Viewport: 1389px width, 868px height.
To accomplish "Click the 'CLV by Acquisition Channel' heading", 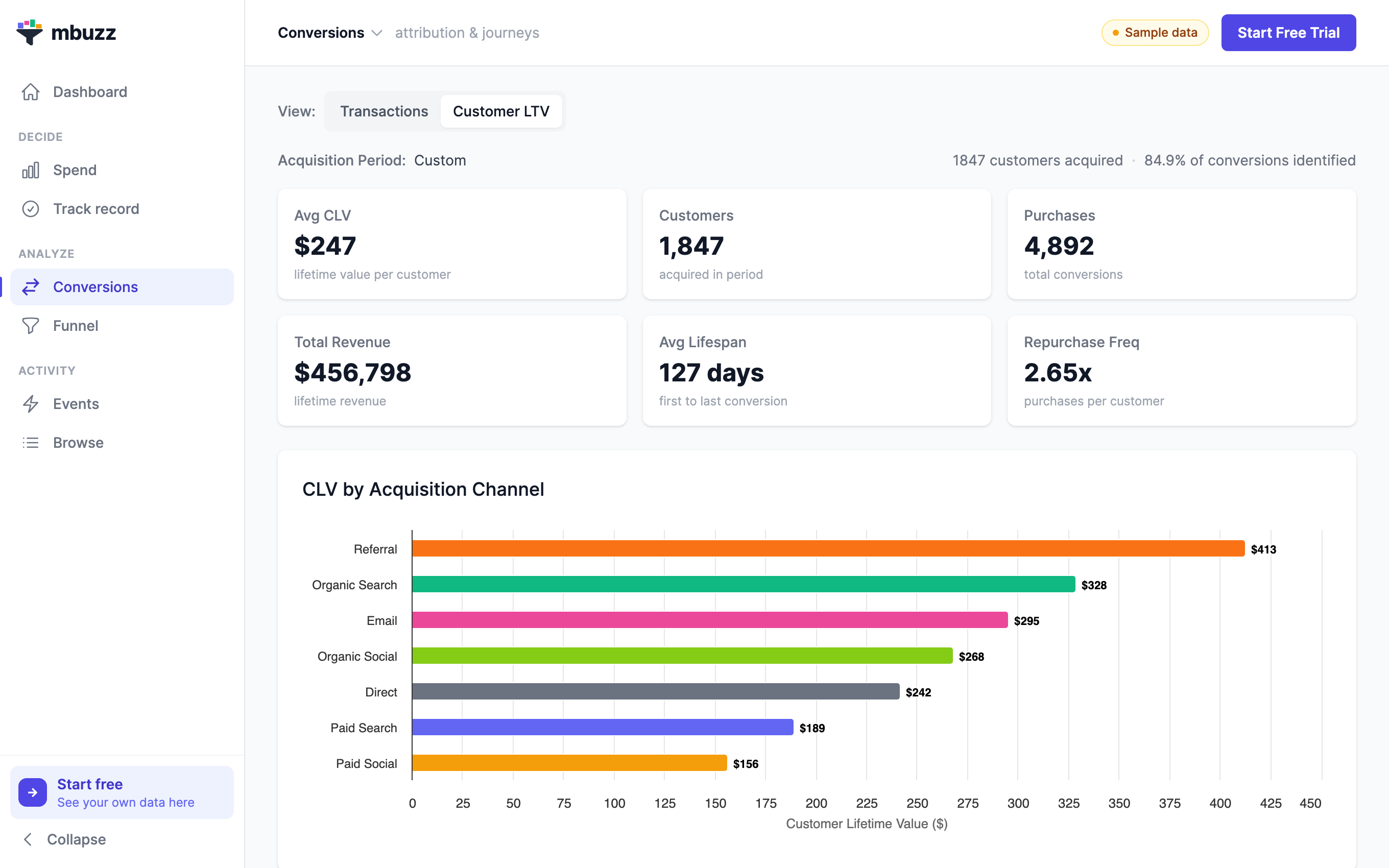I will click(423, 489).
